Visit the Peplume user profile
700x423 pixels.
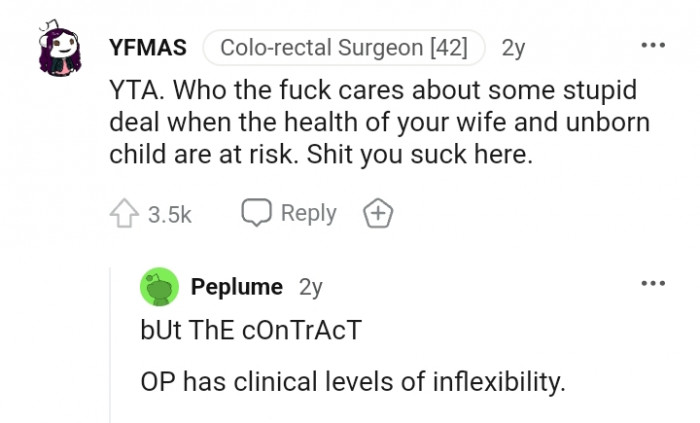point(236,287)
